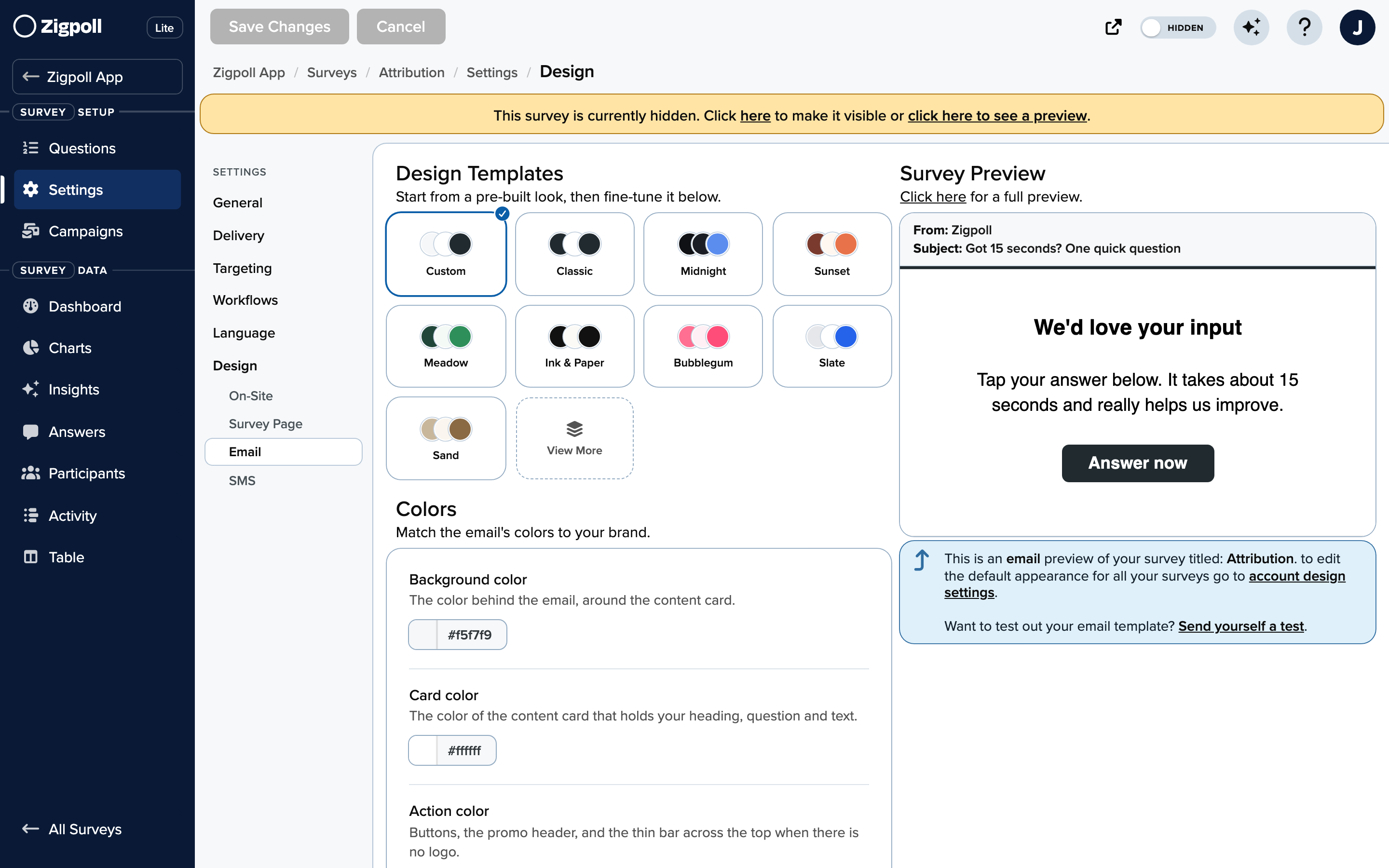Click the Zigpoll logo
Image resolution: width=1389 pixels, height=868 pixels.
pos(58,27)
